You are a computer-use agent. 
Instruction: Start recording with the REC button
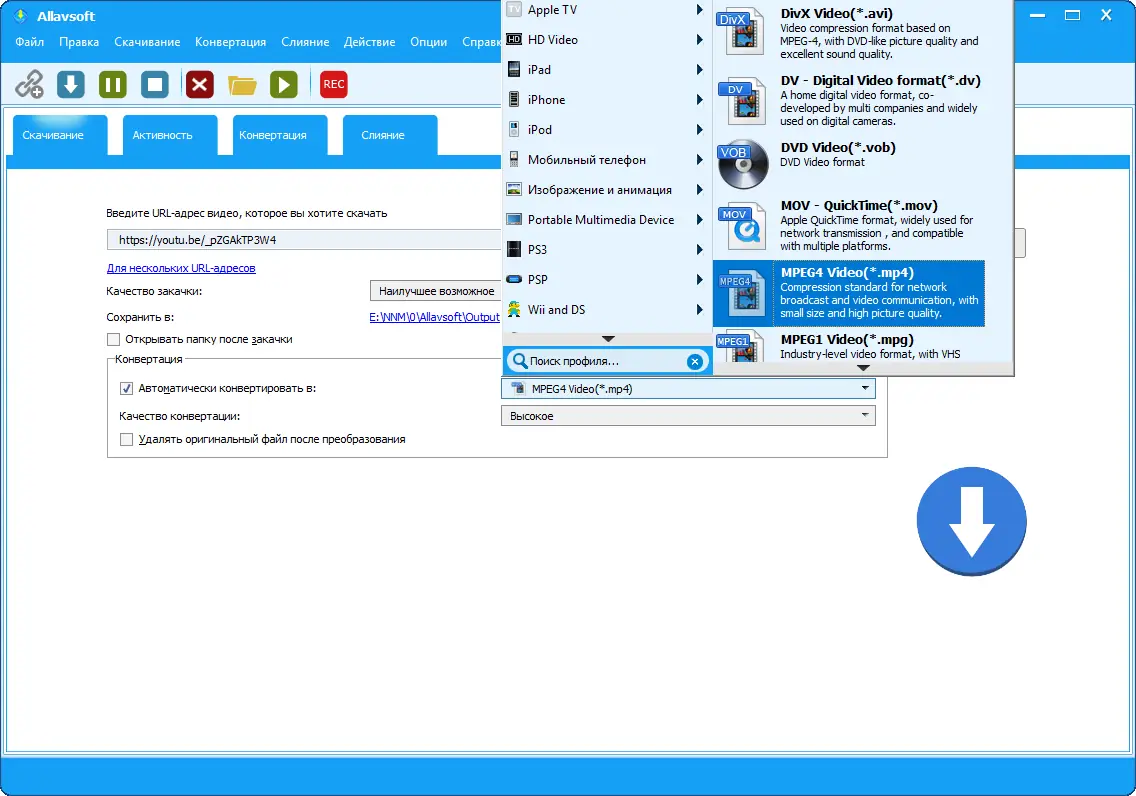point(333,84)
